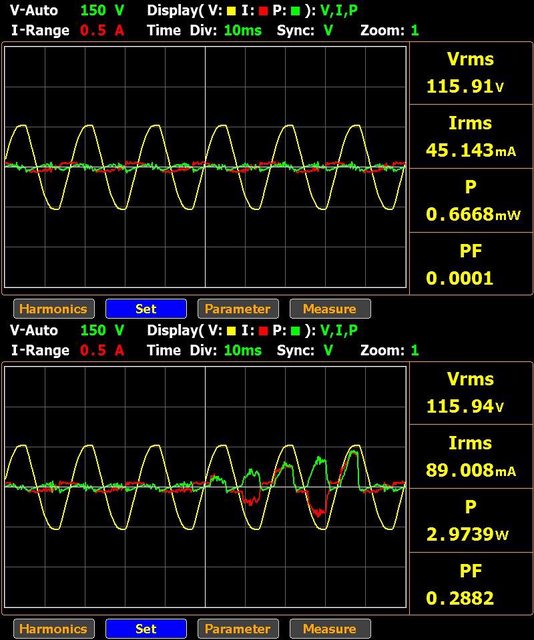Image resolution: width=534 pixels, height=640 pixels.
Task: Open Harmonics in the lower screen
Action: (54, 629)
